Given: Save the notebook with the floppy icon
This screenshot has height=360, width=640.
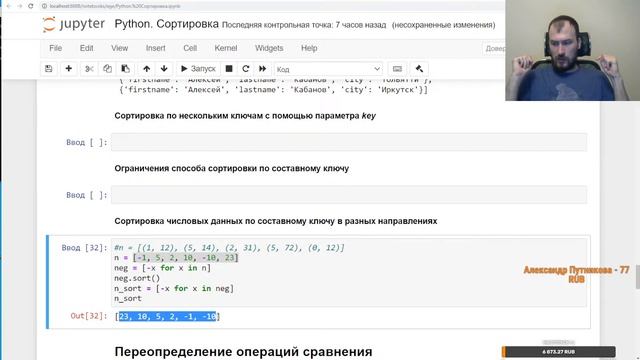Looking at the screenshot, I should pyautogui.click(x=49, y=69).
